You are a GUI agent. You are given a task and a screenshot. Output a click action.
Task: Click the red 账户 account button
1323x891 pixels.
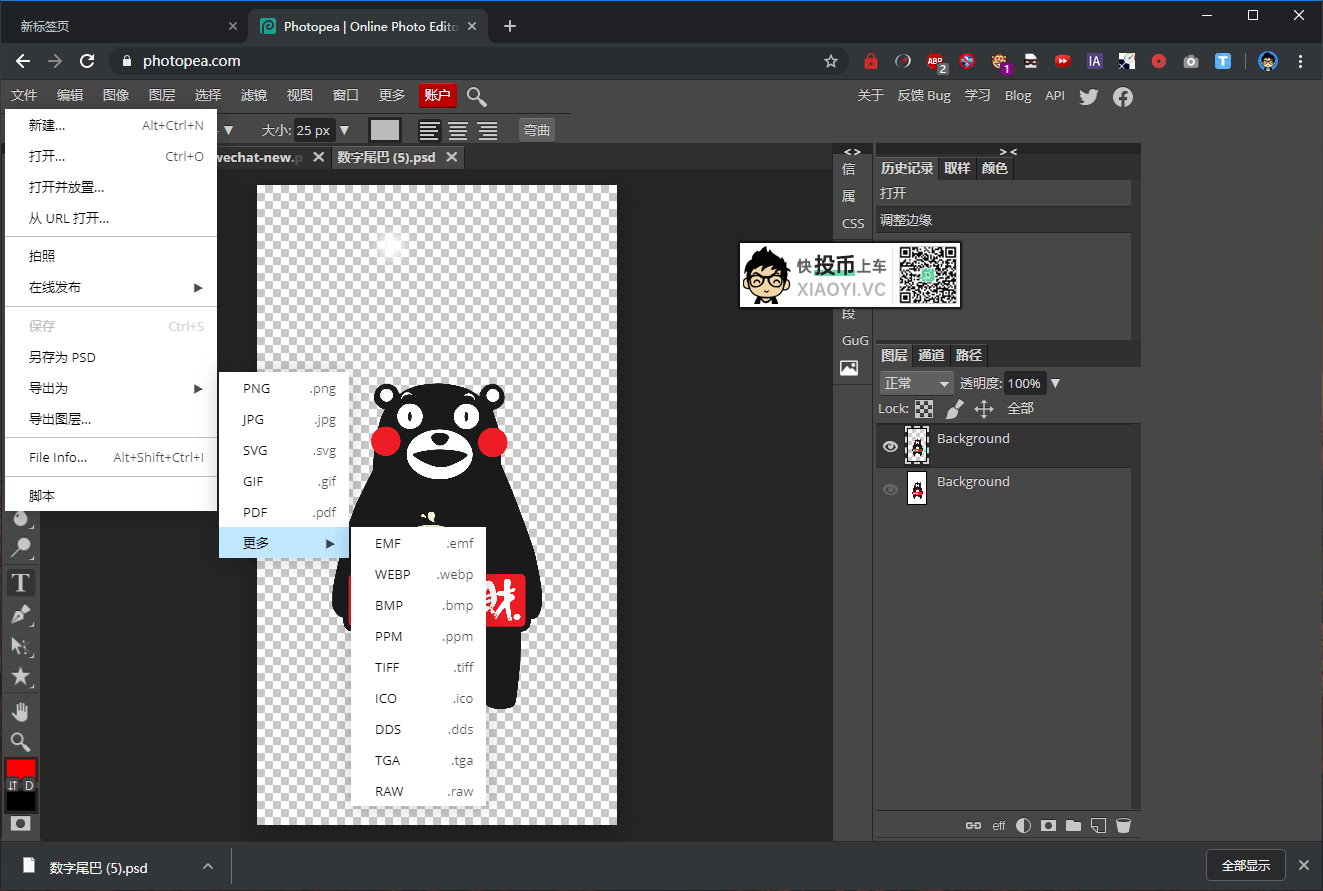pos(438,95)
